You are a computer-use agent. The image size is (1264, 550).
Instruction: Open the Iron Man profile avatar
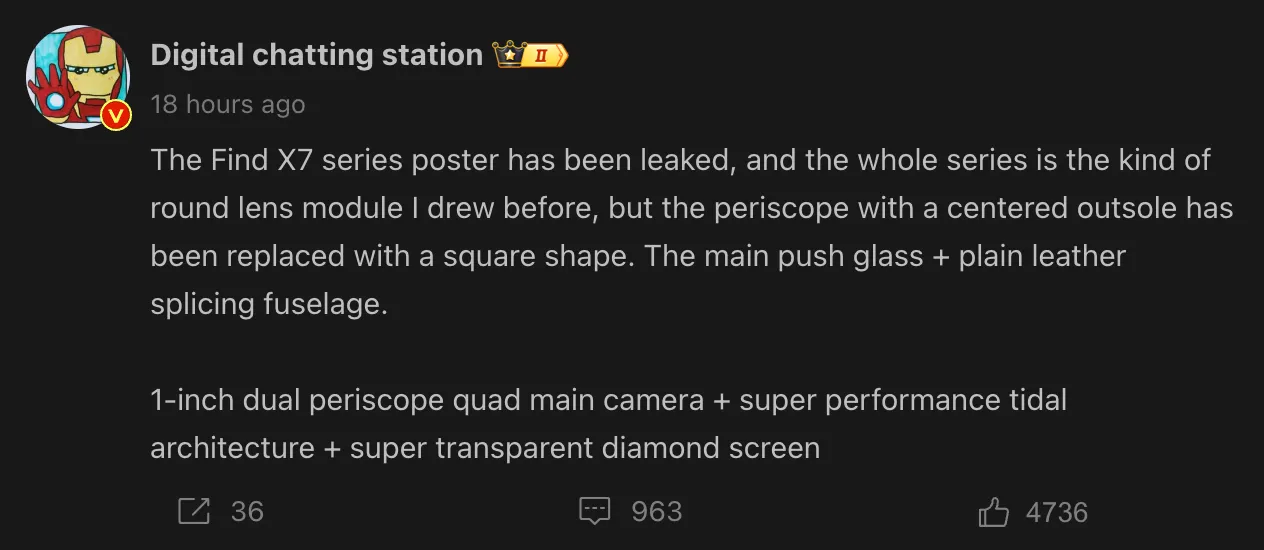[77, 78]
